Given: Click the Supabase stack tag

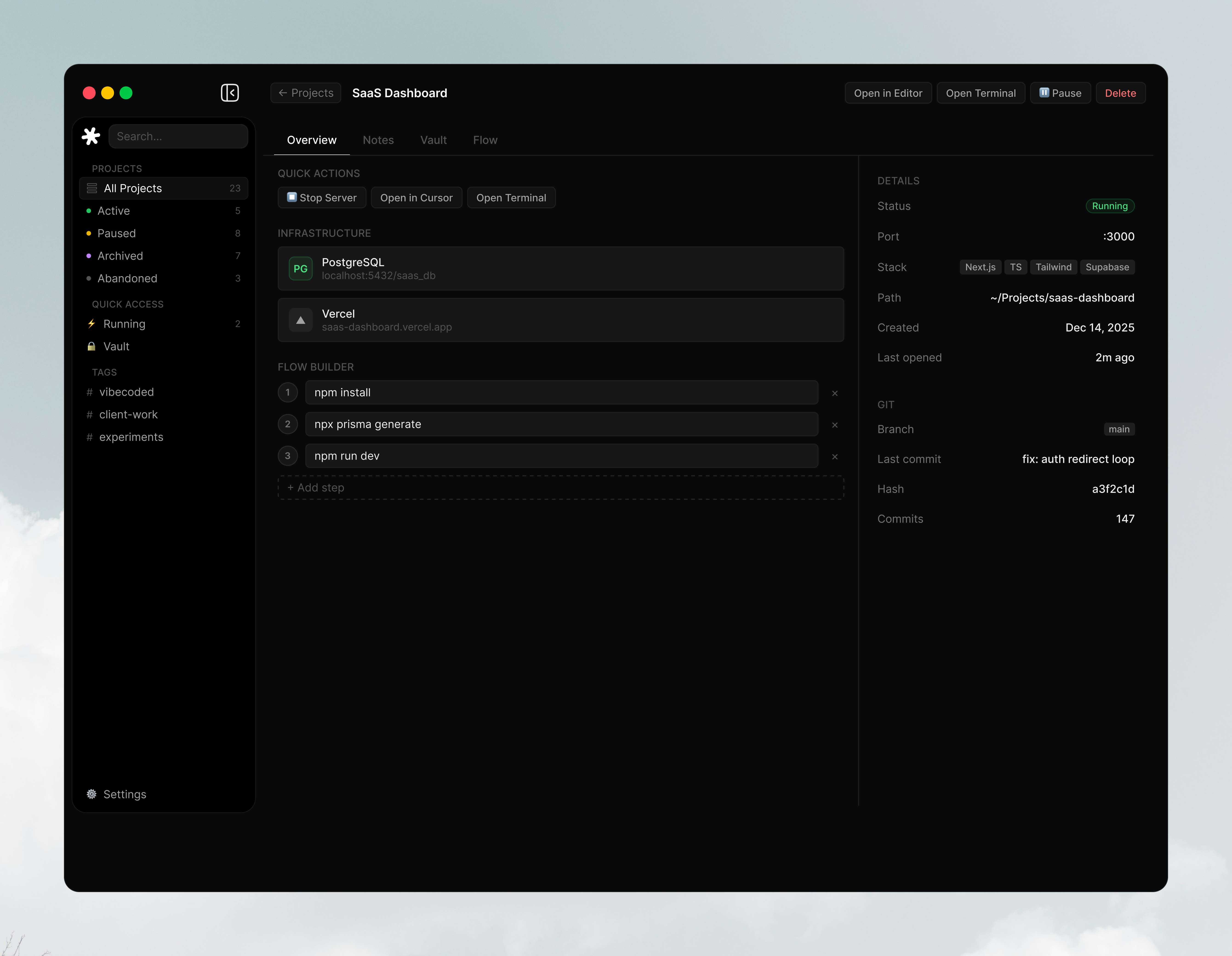Looking at the screenshot, I should (x=1107, y=267).
